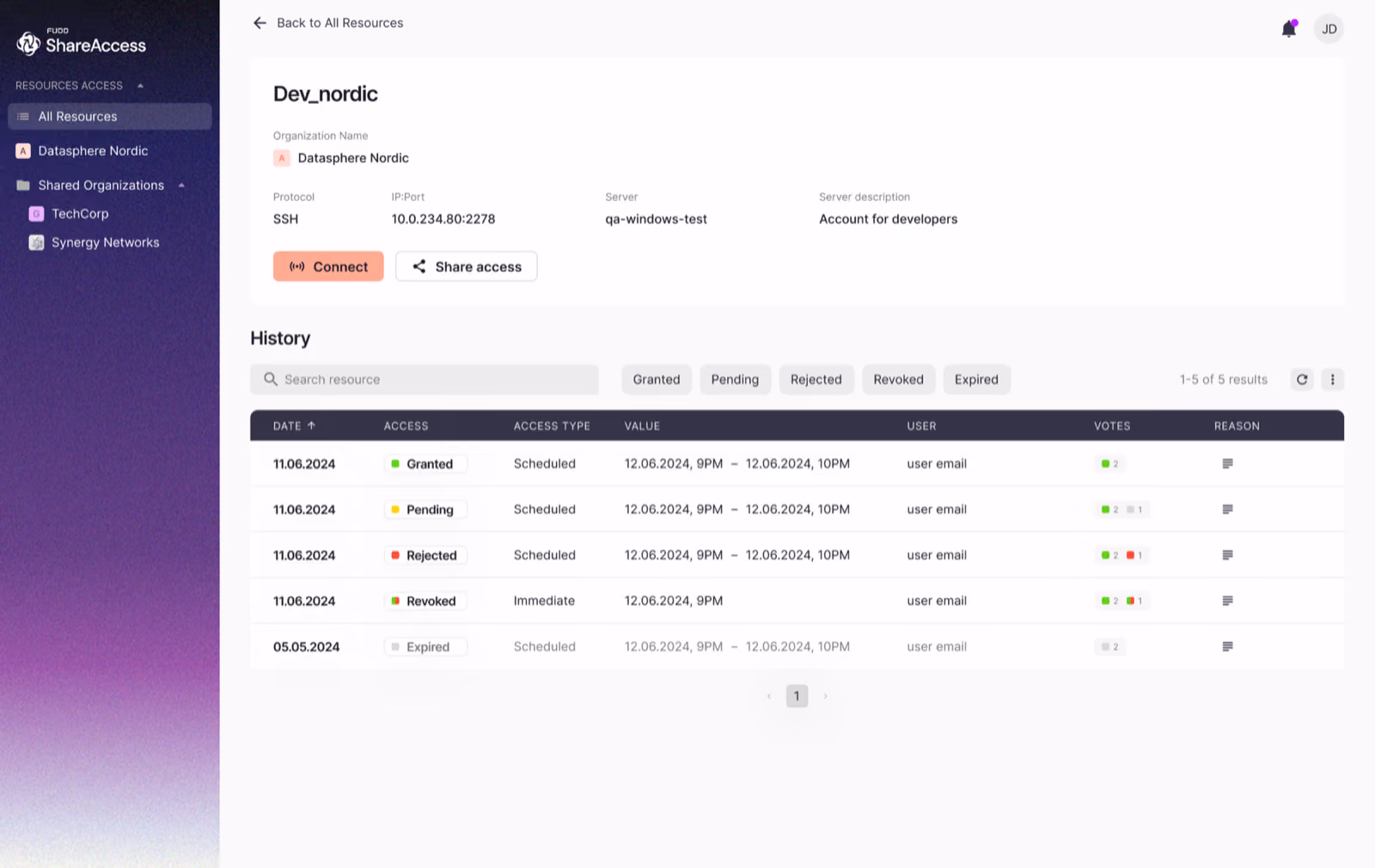Click the Rejected status badge

tap(426, 555)
